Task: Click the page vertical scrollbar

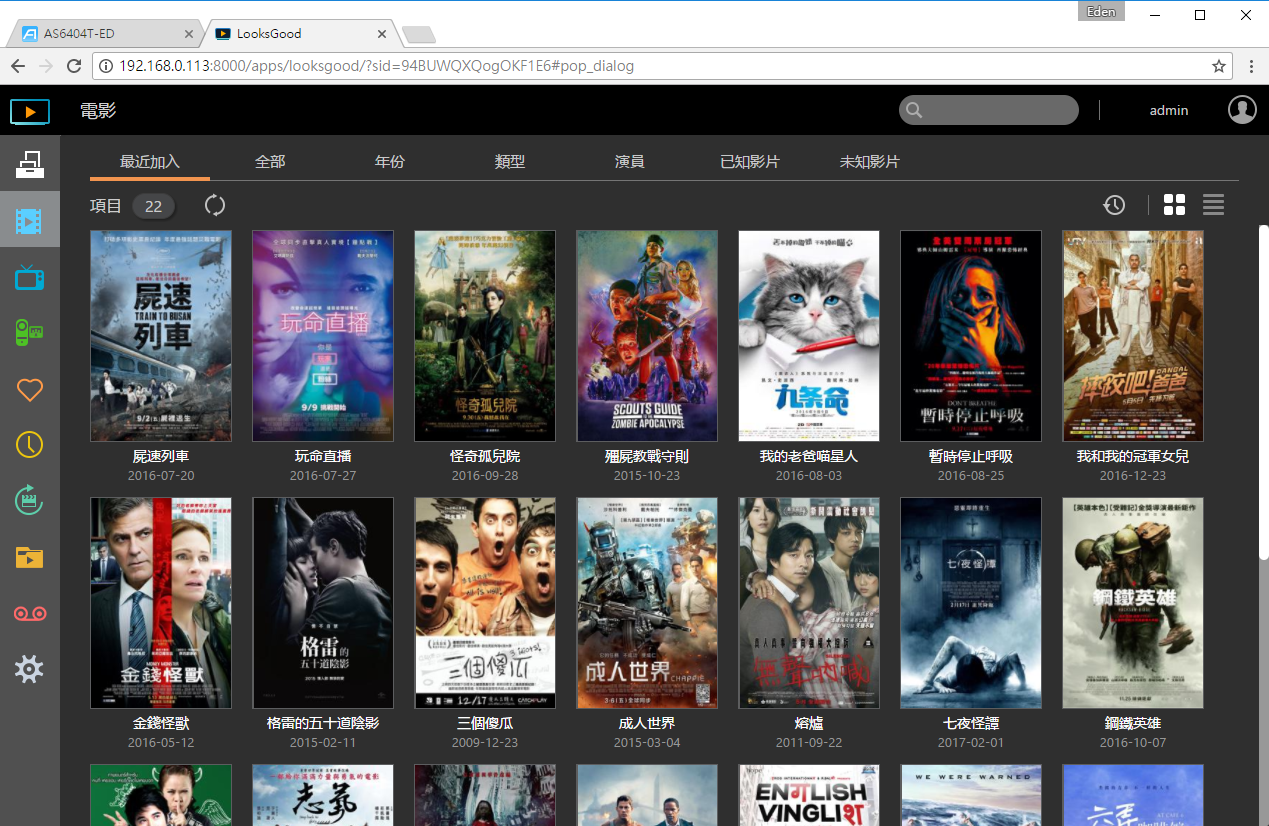Action: pyautogui.click(x=1263, y=392)
